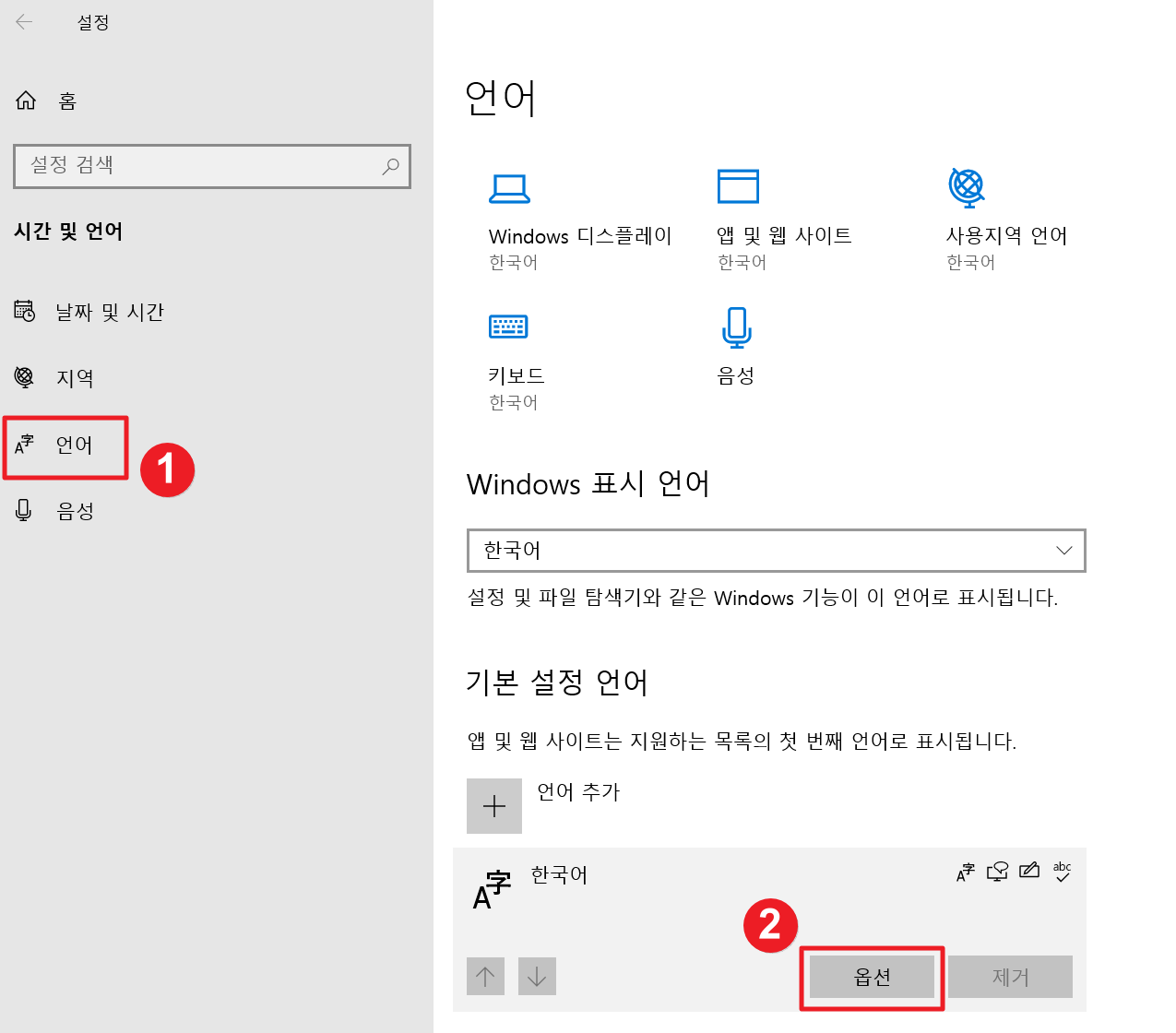1176x1033 pixels.
Task: Click the 설정 검색 search field
Action: [212, 166]
